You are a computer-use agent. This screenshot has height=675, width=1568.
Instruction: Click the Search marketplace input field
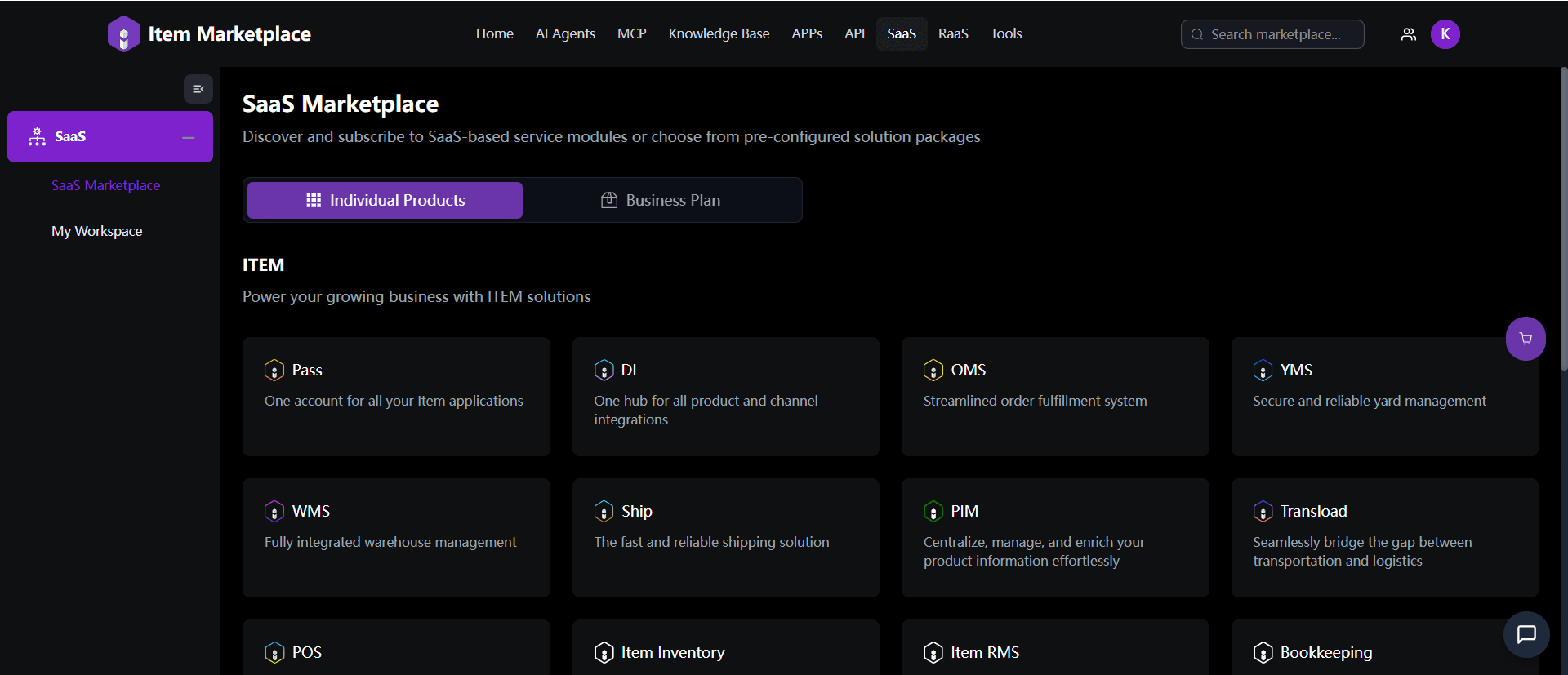pos(1272,34)
